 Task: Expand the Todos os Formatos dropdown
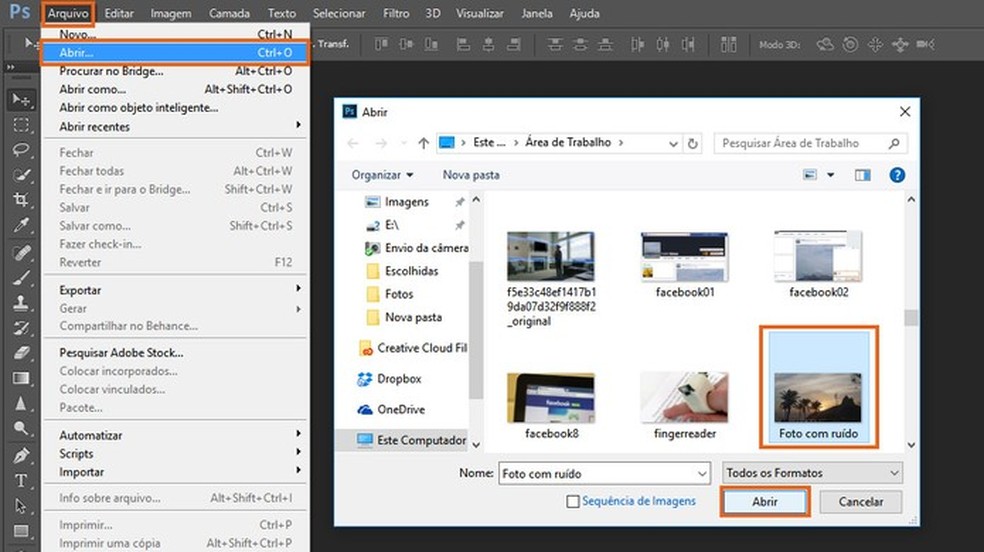(x=811, y=473)
